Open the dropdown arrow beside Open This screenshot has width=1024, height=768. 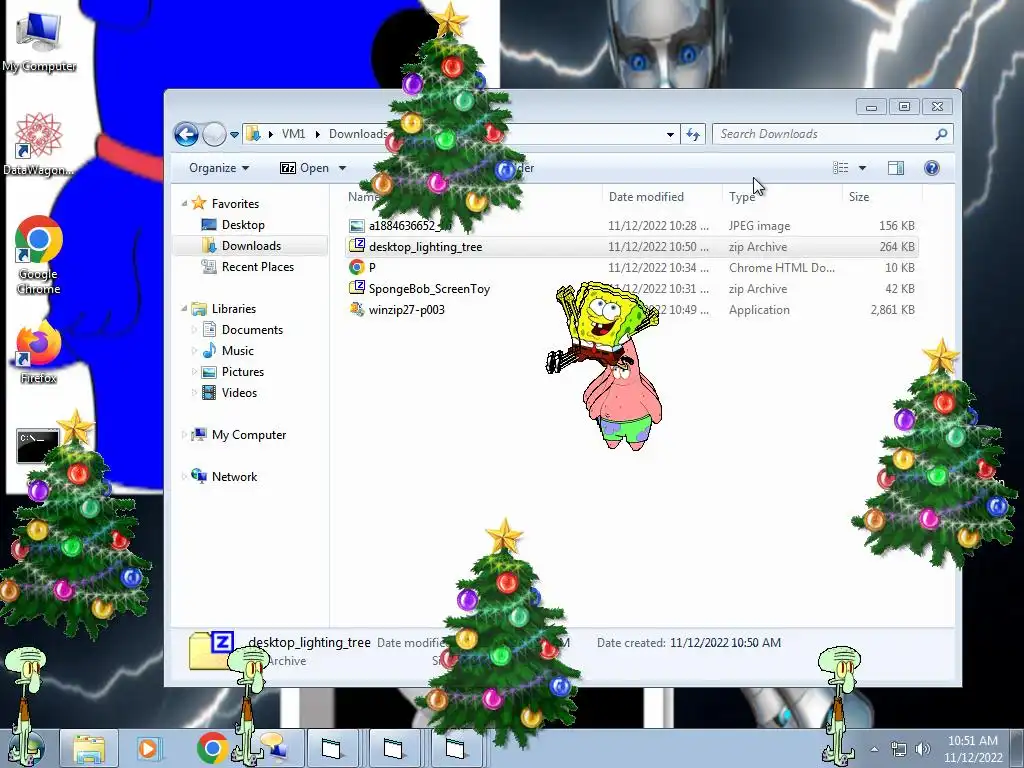click(342, 168)
